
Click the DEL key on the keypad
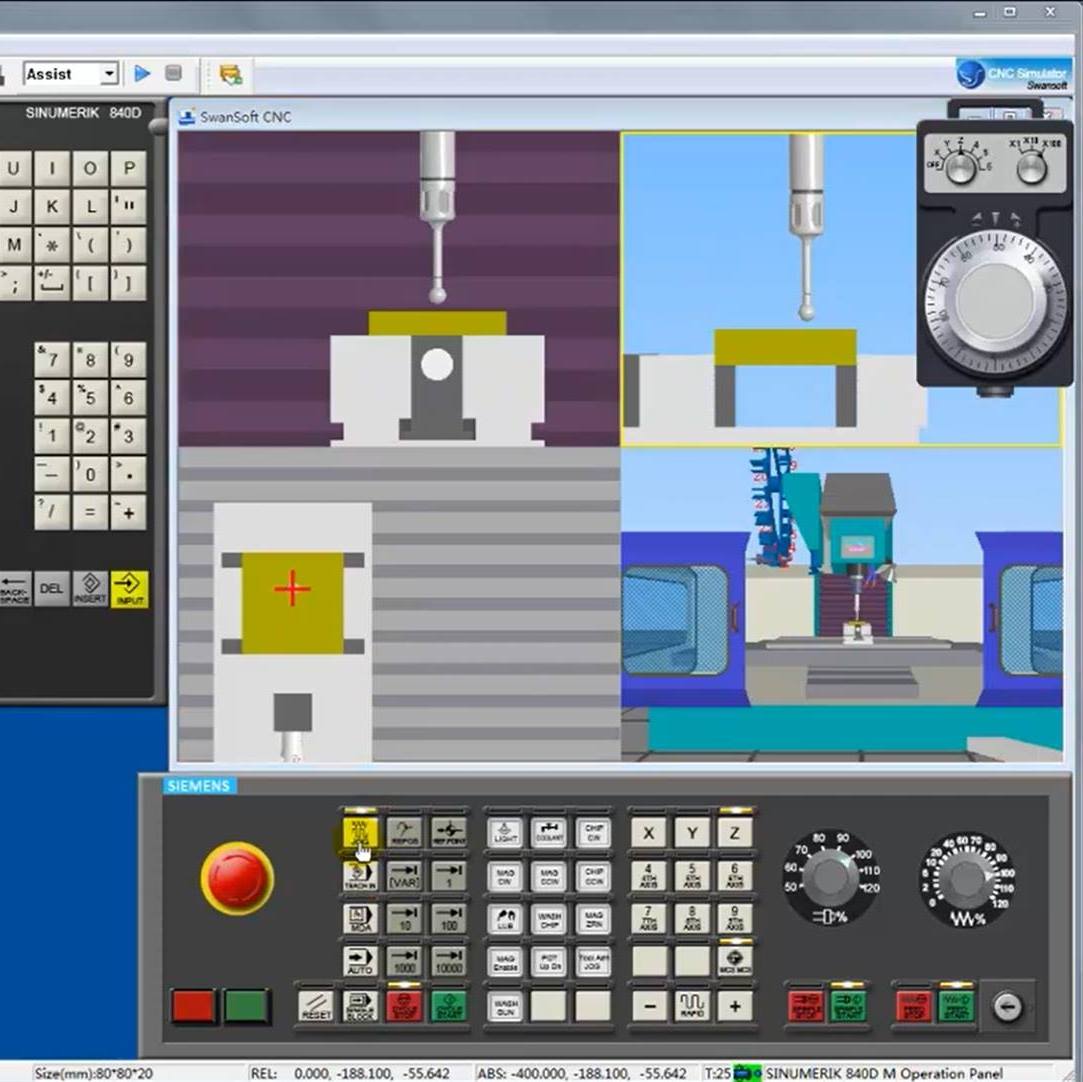[x=52, y=589]
